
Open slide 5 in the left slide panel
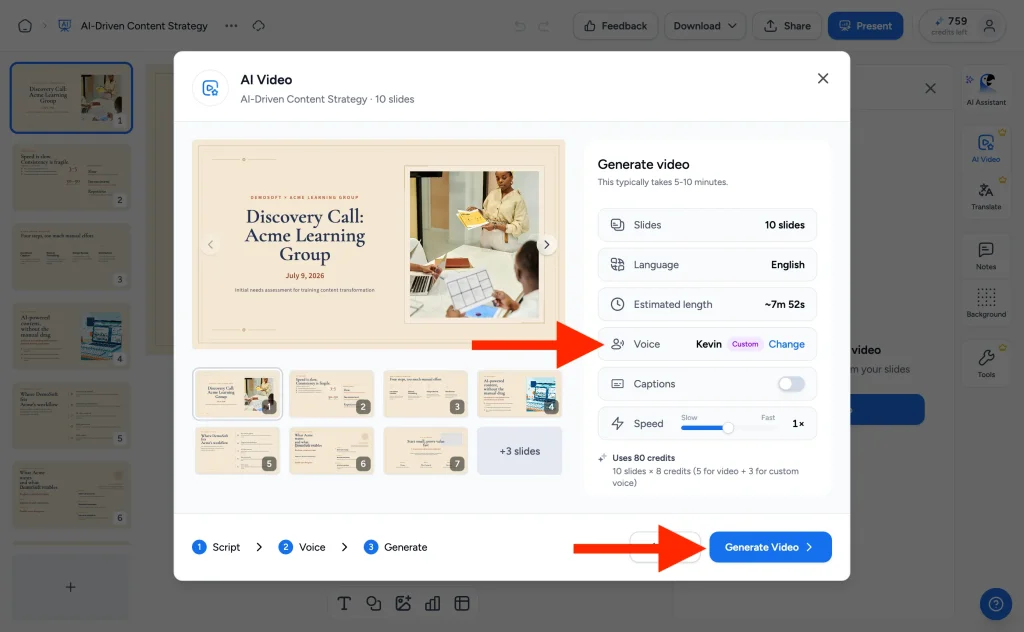71,415
